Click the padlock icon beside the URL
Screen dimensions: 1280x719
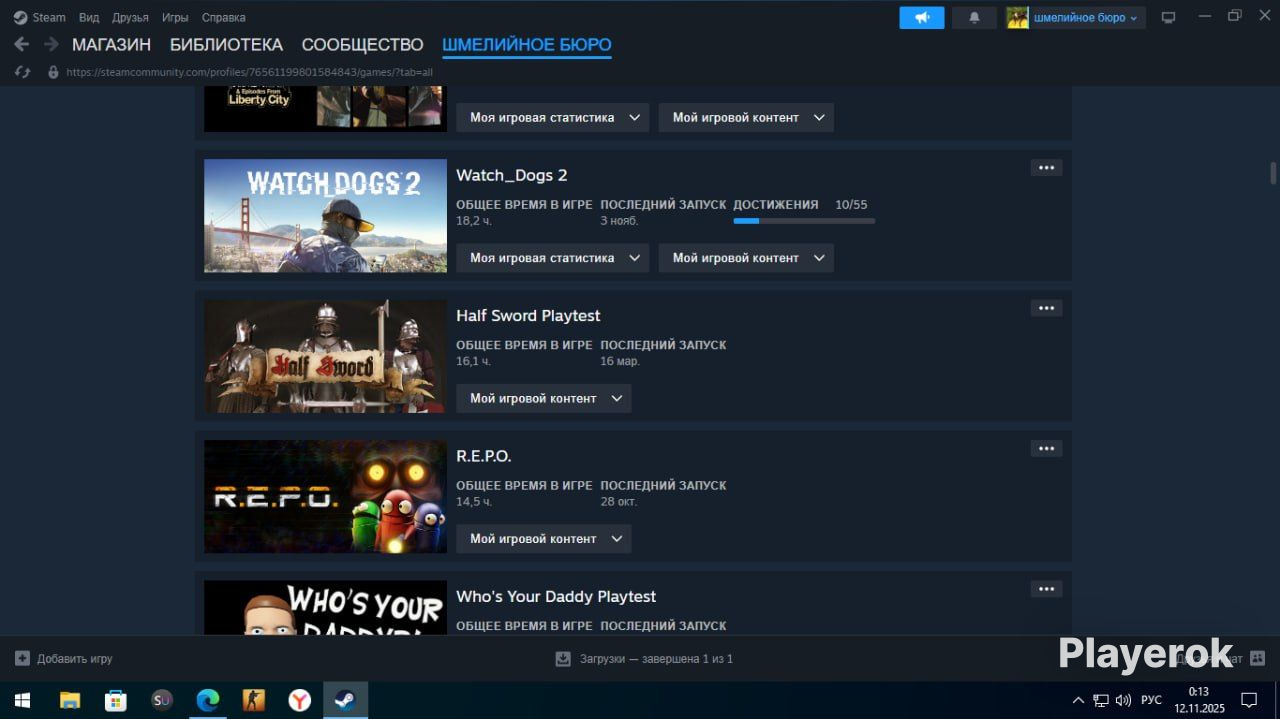coord(53,72)
